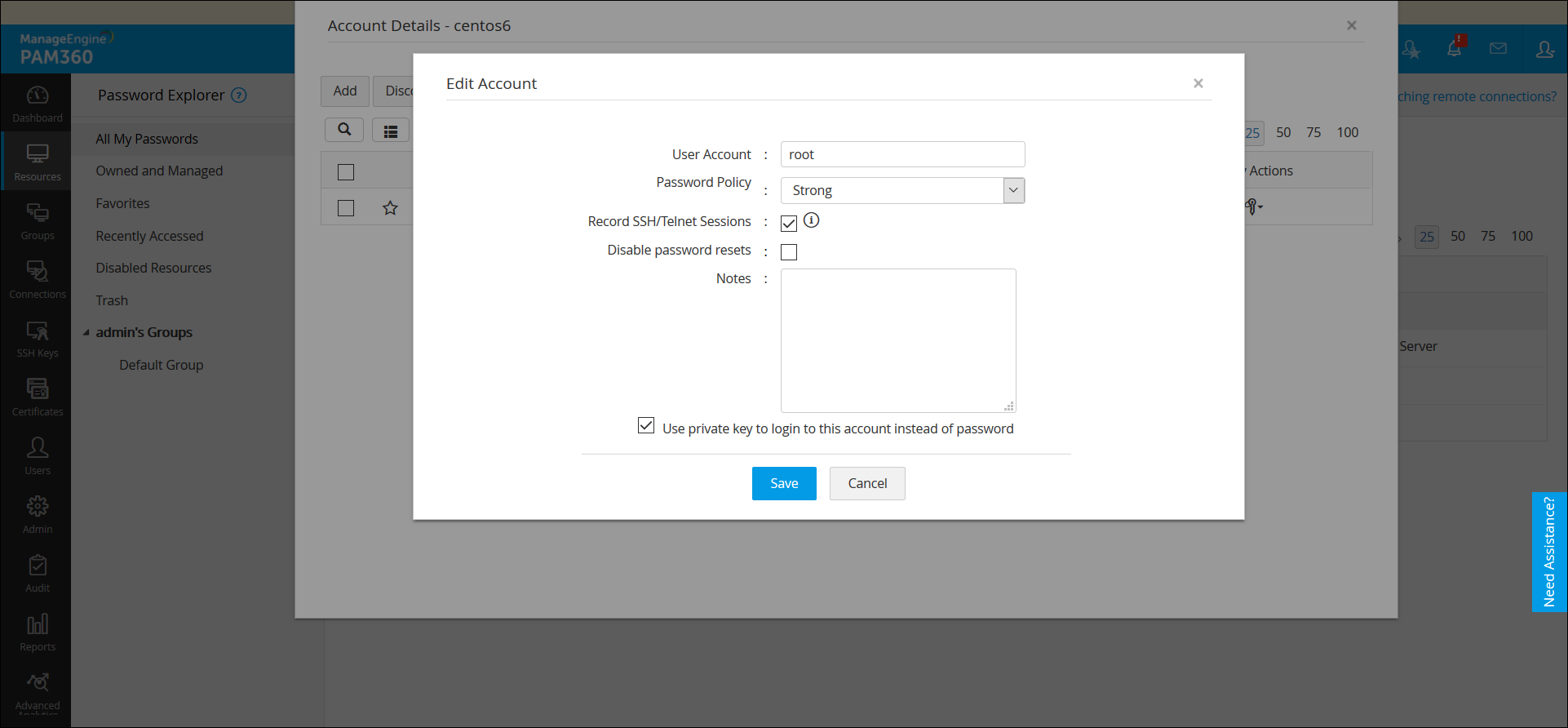Click the Add button in Account Details
This screenshot has height=728, width=1568.
point(345,91)
